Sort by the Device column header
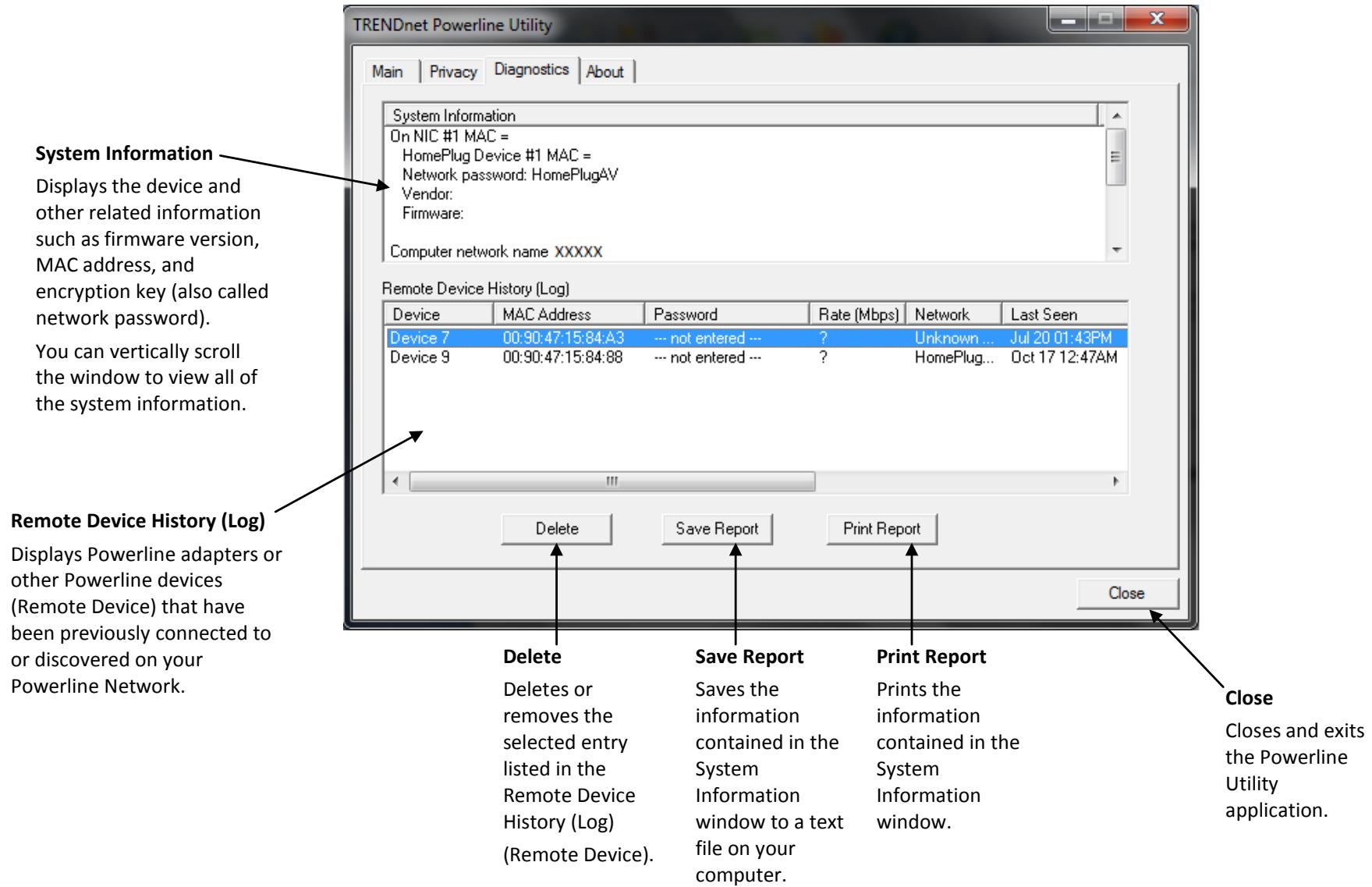Image resolution: width=1372 pixels, height=887 pixels. (x=438, y=314)
